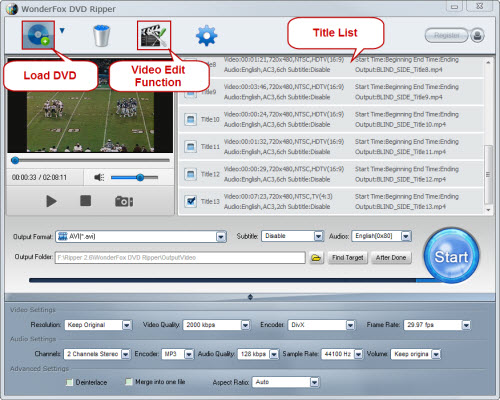Screen dimensions: 500x400
Task: Stop the preview playback
Action: pos(86,201)
